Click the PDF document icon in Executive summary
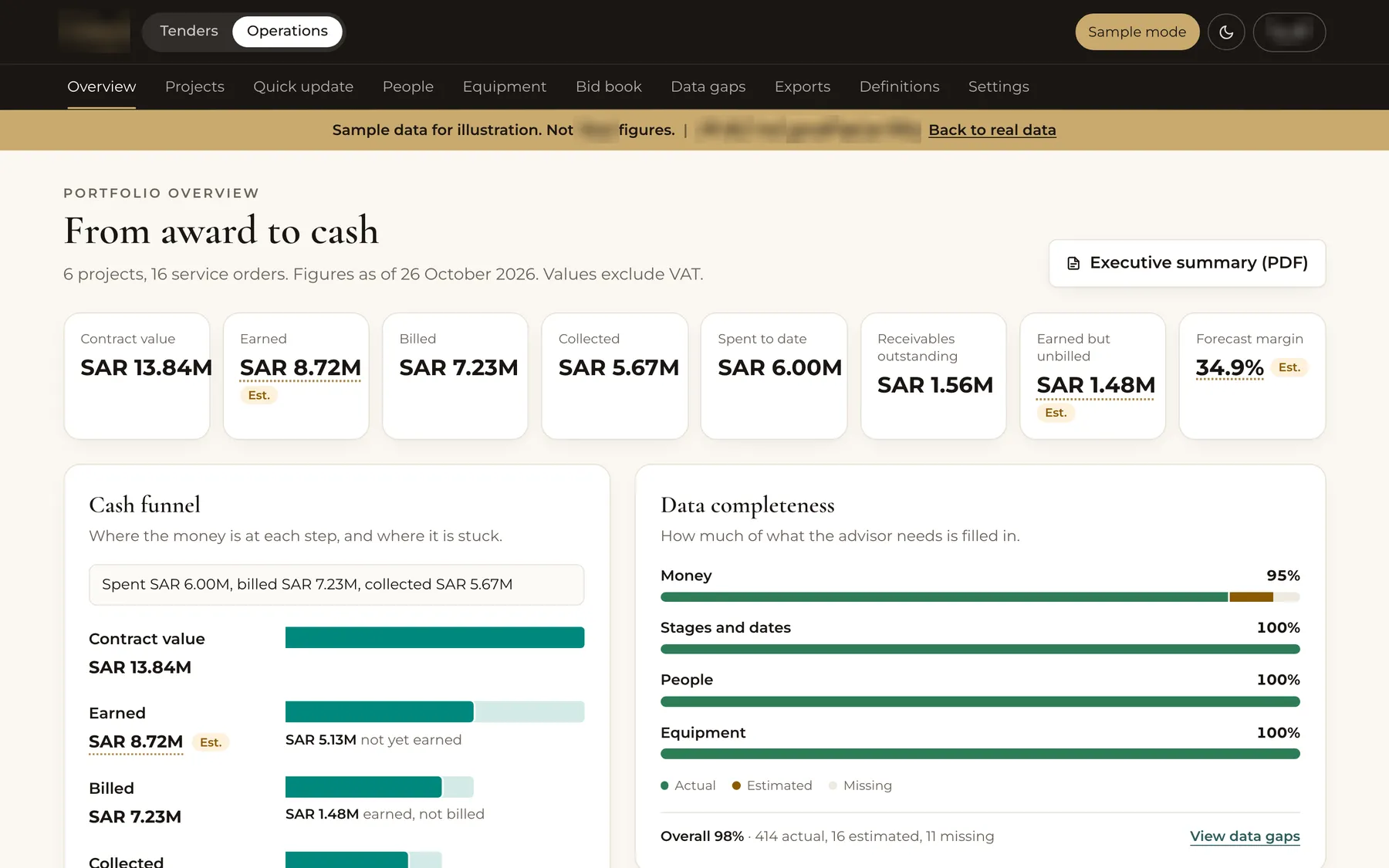 [1073, 263]
